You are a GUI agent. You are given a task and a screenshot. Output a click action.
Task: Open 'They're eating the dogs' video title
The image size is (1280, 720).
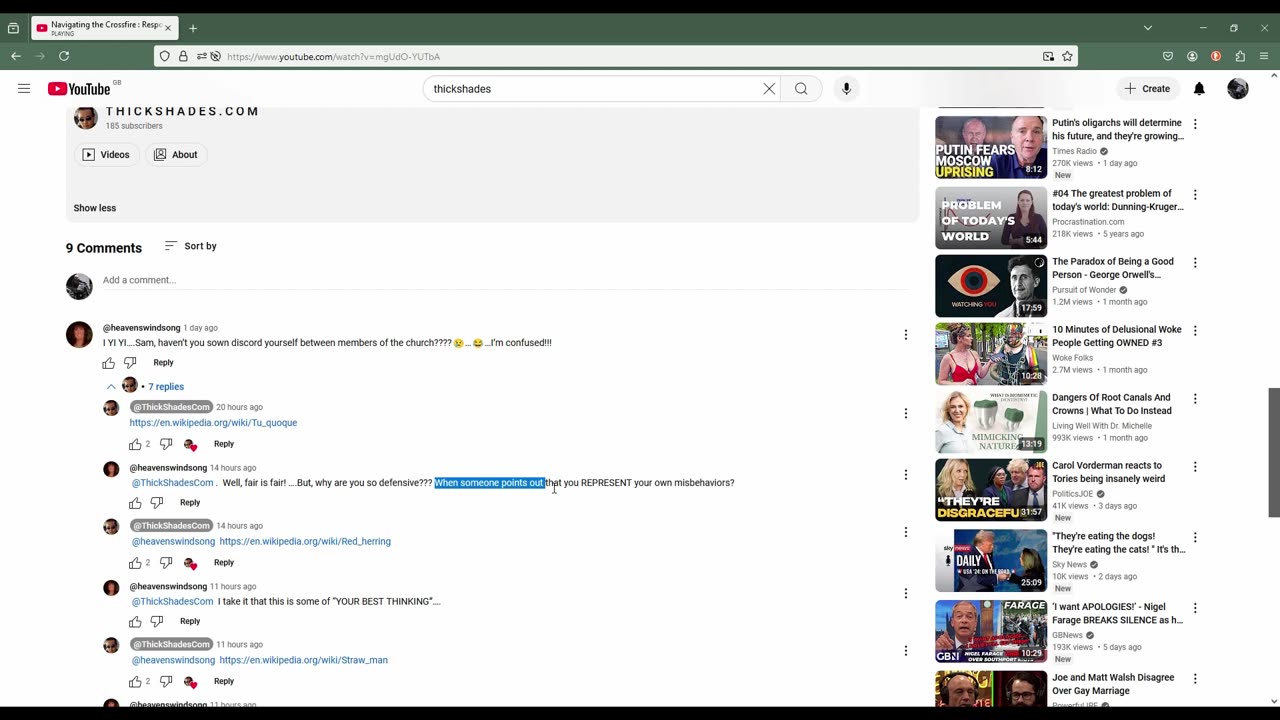tap(1118, 543)
